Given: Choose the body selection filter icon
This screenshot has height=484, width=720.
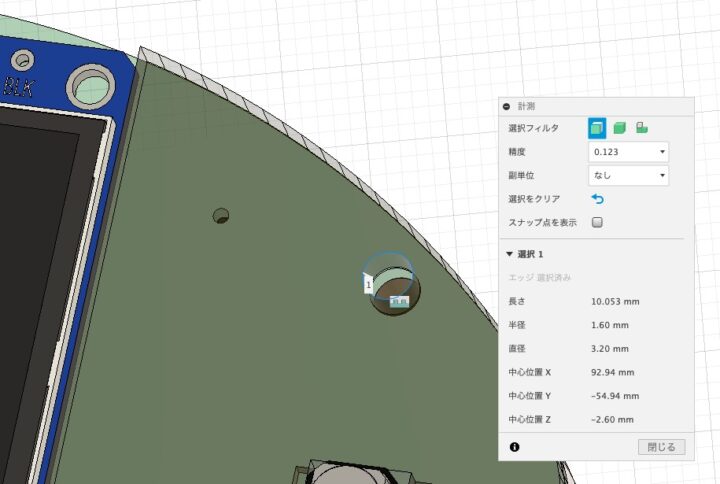Looking at the screenshot, I should [x=619, y=127].
